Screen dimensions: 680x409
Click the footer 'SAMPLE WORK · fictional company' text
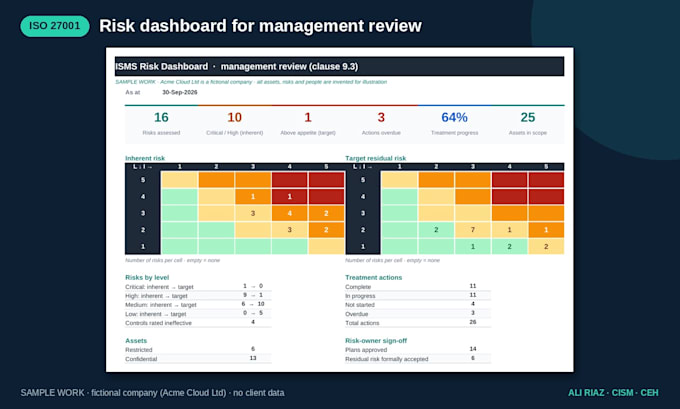[x=153, y=393]
